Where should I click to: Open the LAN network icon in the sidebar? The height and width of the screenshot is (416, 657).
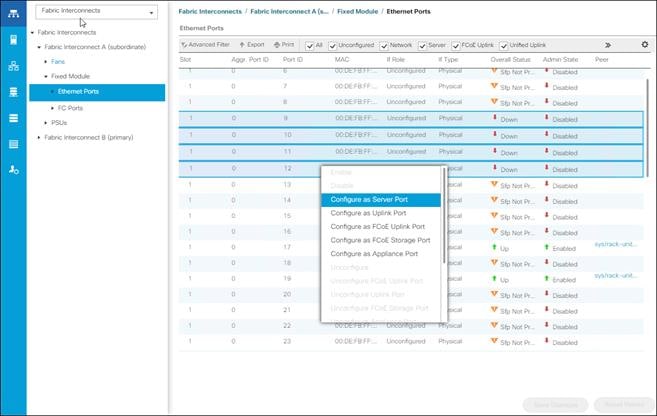tap(13, 66)
